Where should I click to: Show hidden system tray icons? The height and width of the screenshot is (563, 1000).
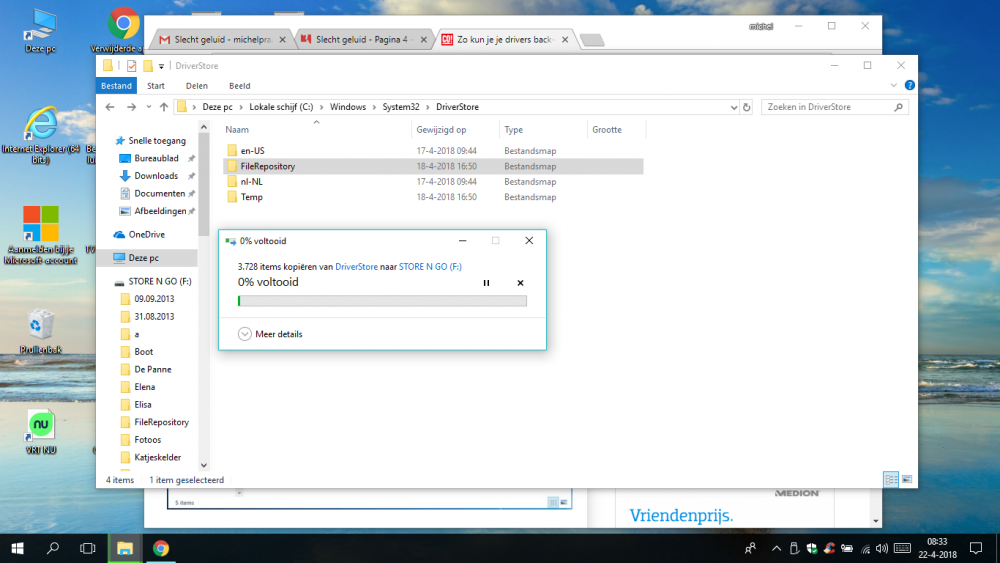coord(776,548)
